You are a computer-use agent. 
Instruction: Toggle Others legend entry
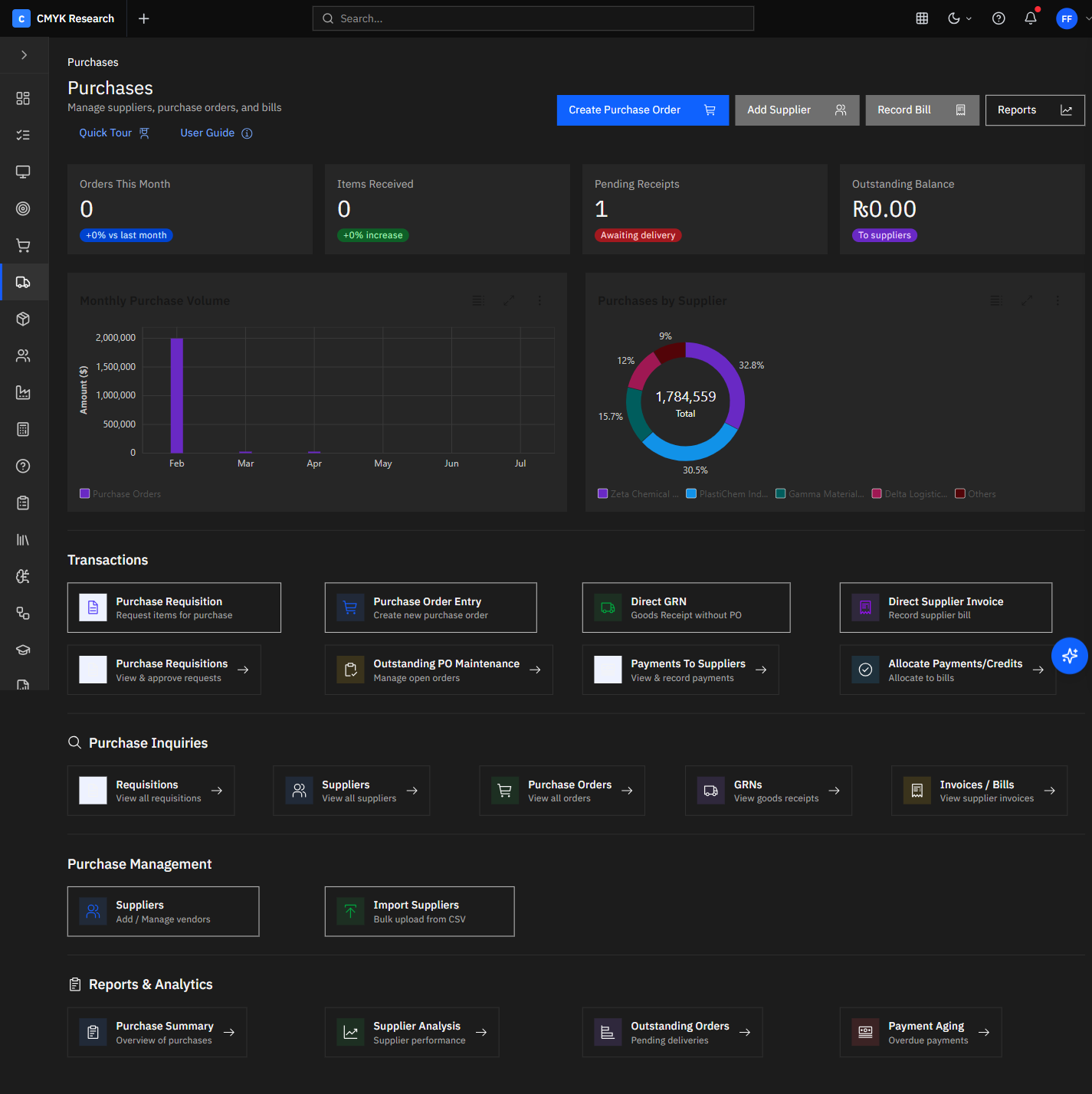click(976, 494)
